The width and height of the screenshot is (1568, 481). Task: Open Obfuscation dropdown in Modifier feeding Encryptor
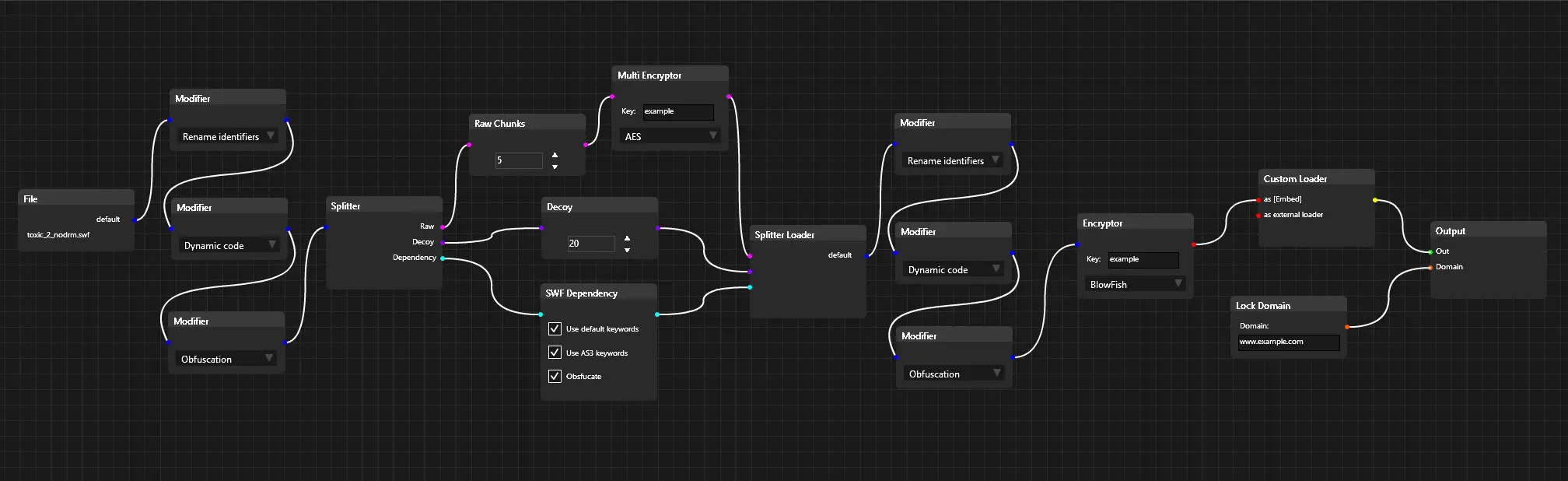[x=954, y=374]
